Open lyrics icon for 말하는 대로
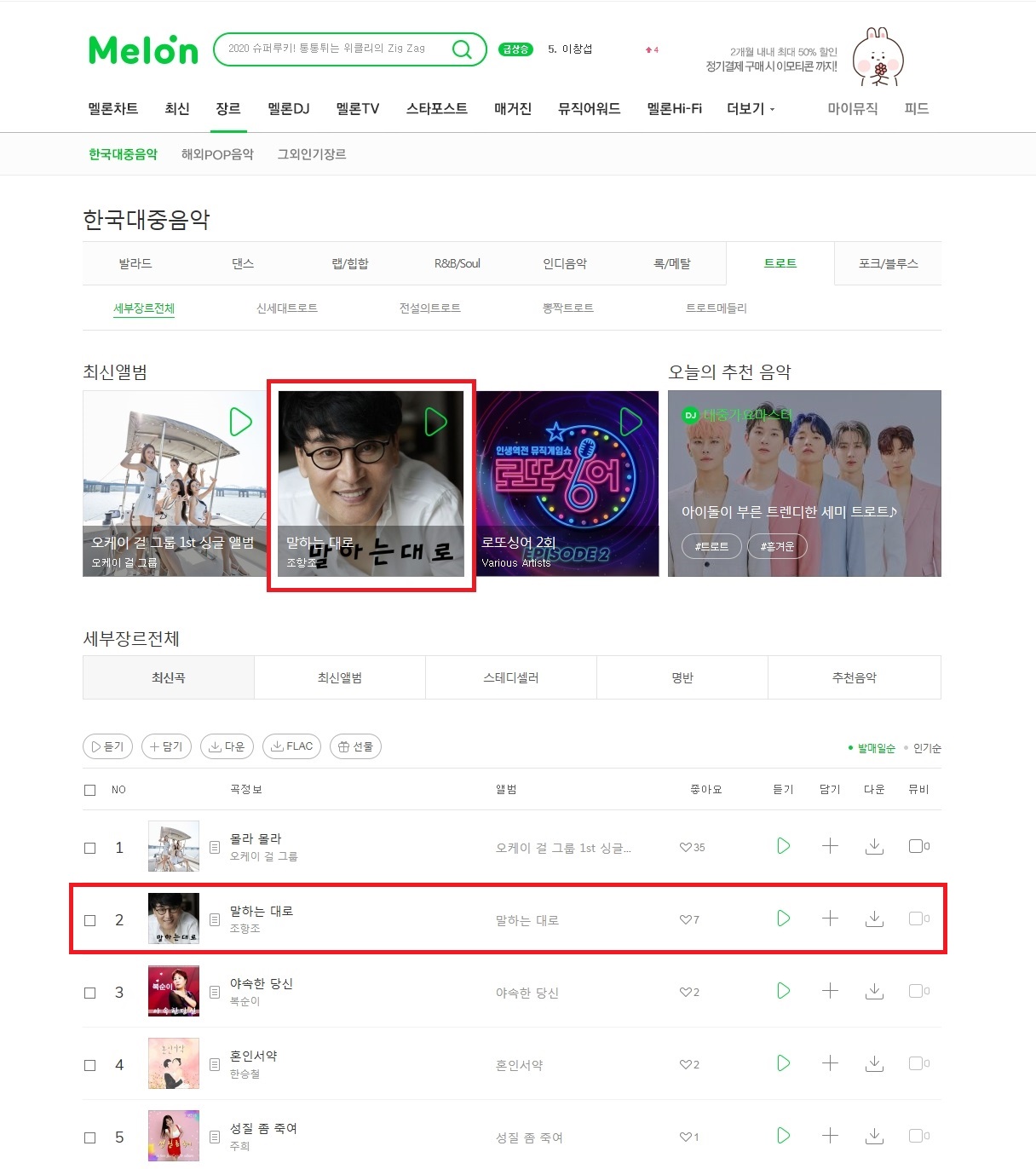Screen dimensions: 1036x1169 215,919
